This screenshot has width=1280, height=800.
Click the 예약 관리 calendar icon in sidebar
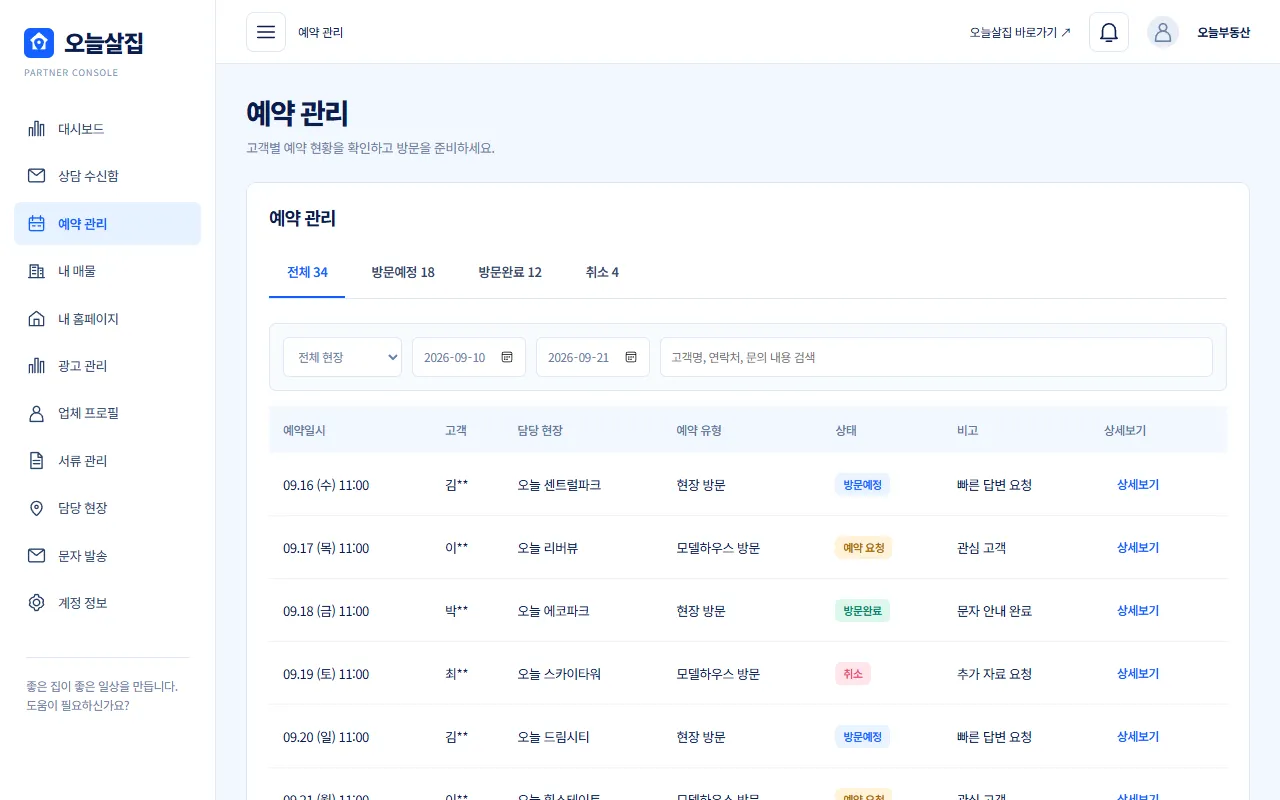coord(37,224)
